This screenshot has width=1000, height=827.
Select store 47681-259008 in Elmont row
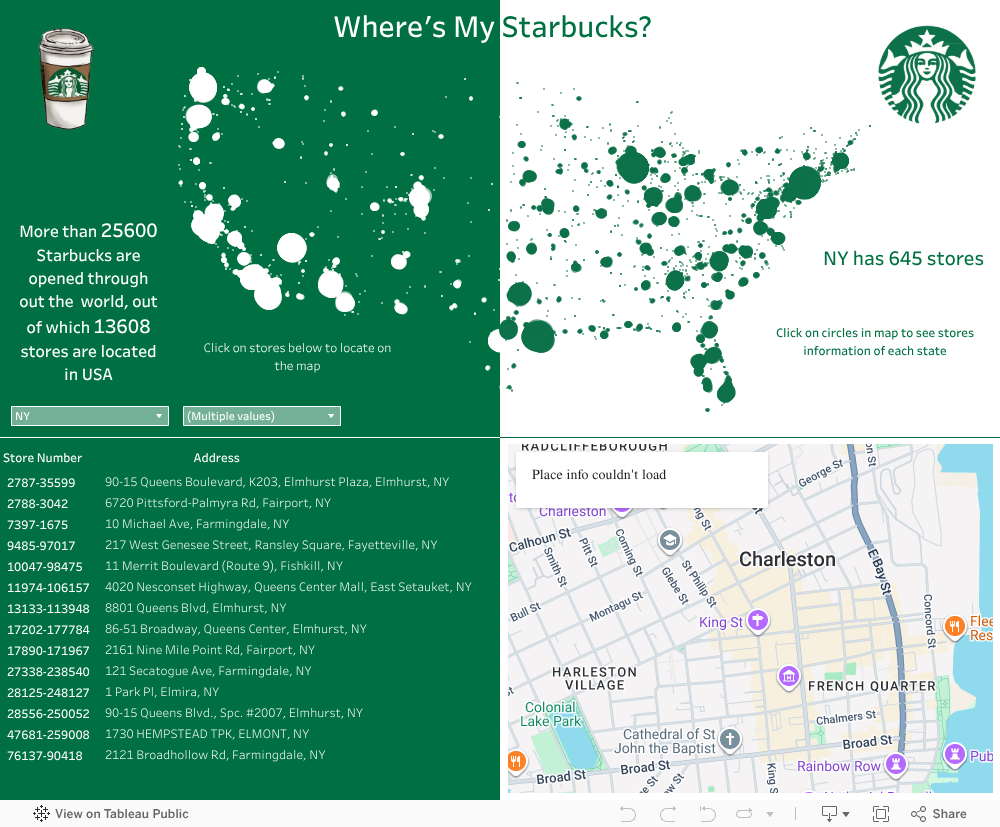pyautogui.click(x=48, y=734)
